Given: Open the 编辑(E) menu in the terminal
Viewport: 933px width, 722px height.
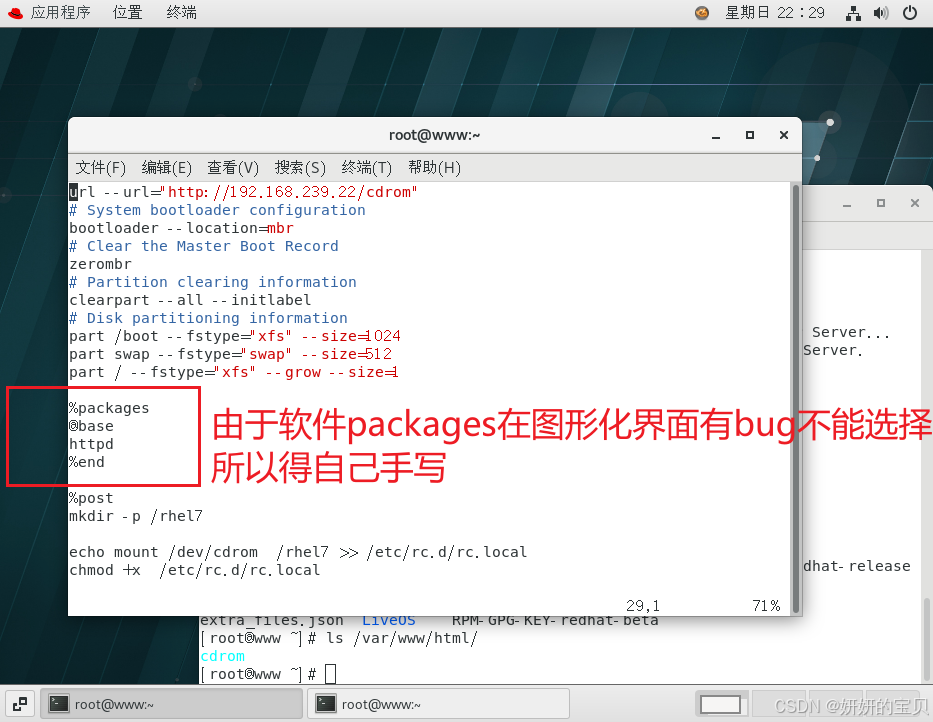Looking at the screenshot, I should click(167, 168).
